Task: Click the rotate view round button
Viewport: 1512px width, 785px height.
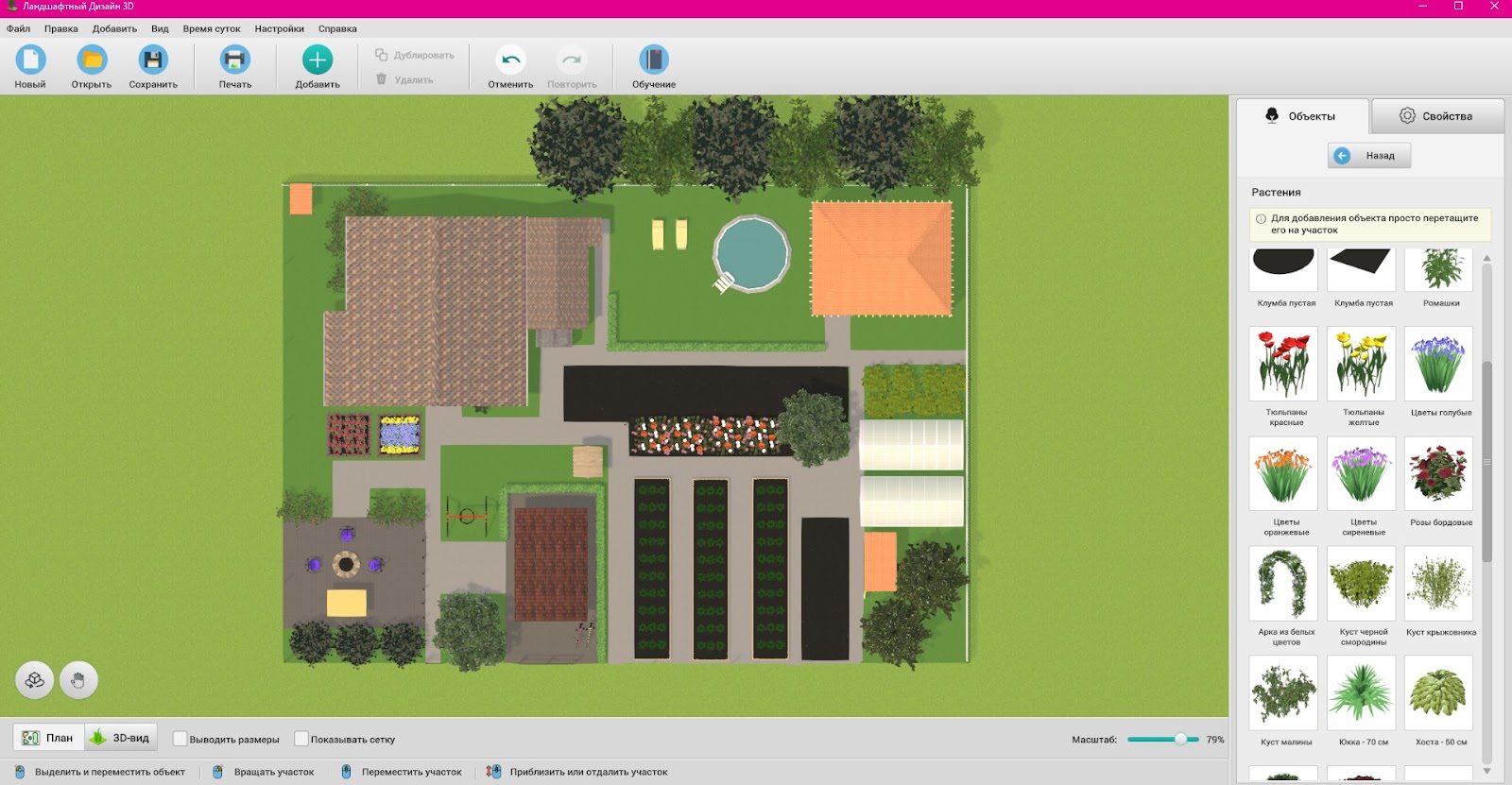Action: tap(35, 680)
